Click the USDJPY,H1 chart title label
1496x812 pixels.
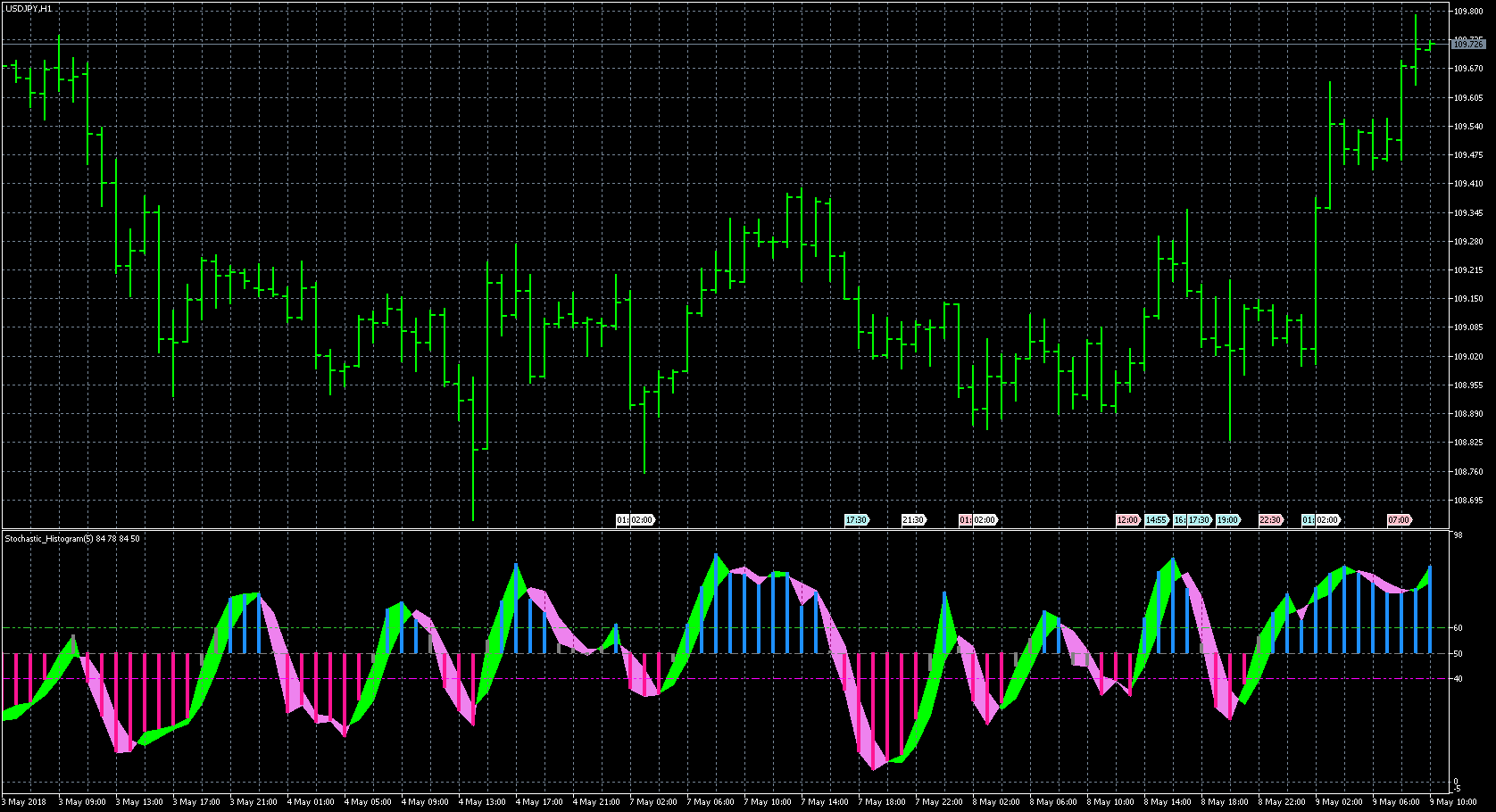click(29, 8)
